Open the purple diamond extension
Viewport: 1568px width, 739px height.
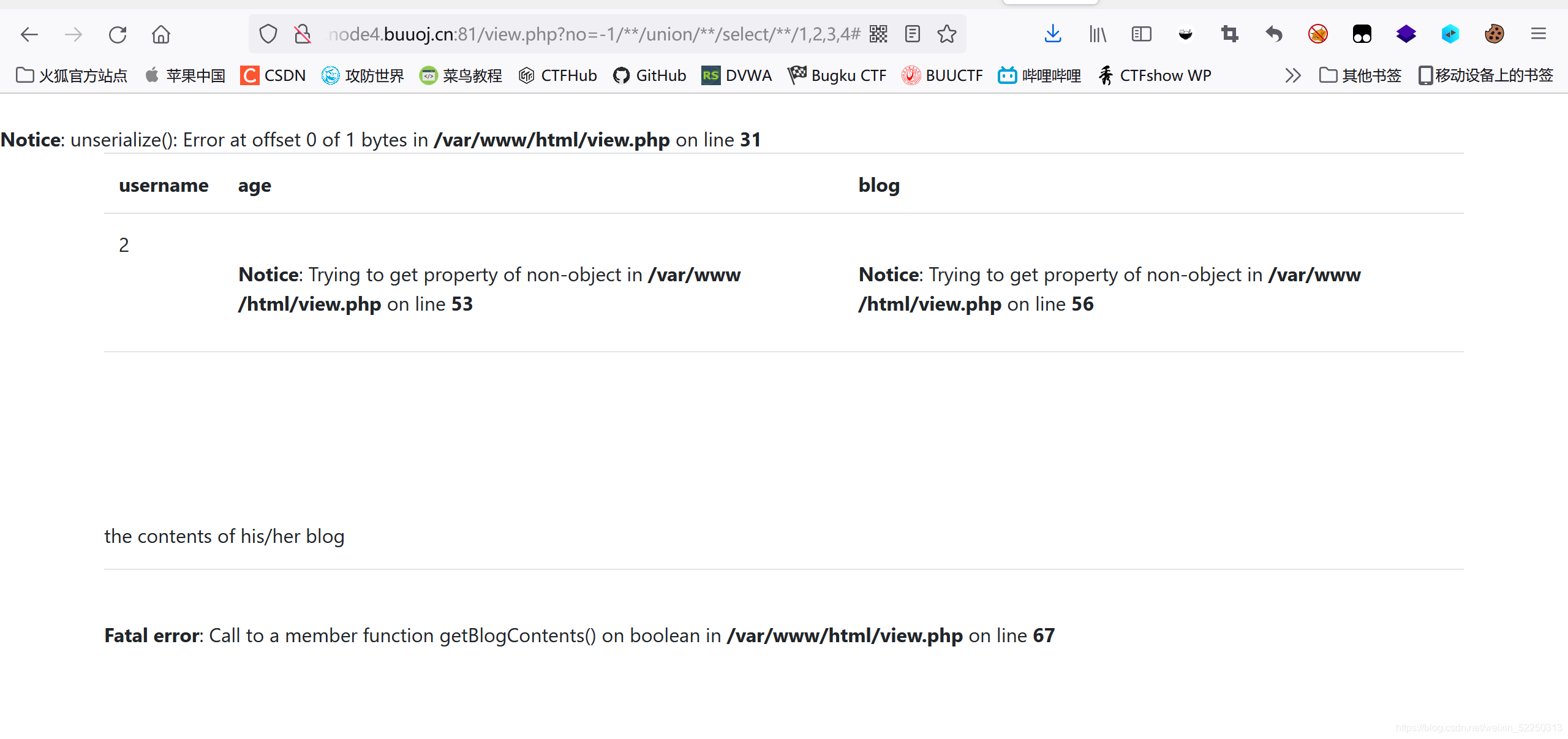click(x=1406, y=34)
